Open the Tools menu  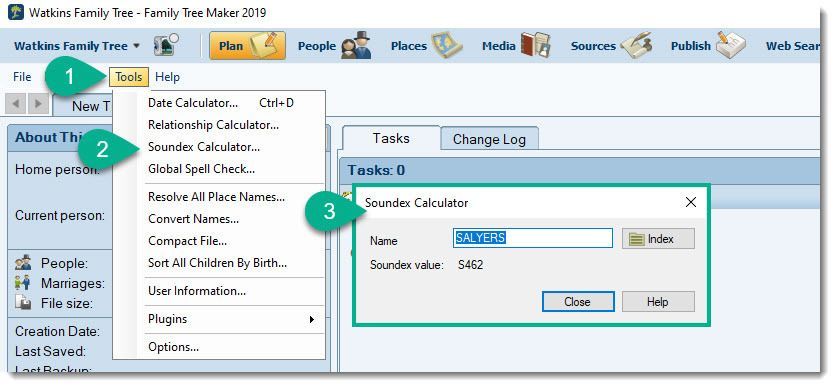[x=129, y=77]
